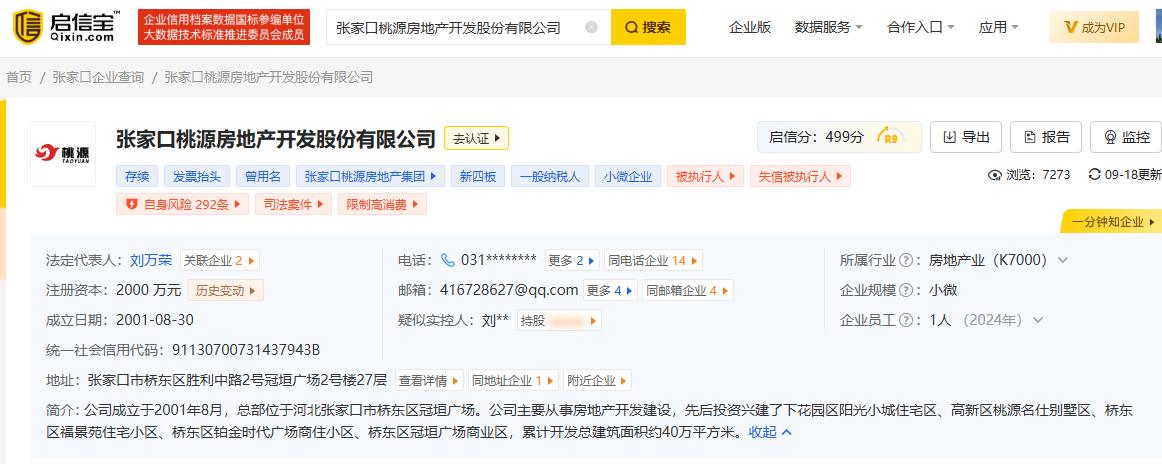This screenshot has width=1162, height=464.
Task: Open the 一般纳税人 tag
Action: pyautogui.click(x=550, y=176)
